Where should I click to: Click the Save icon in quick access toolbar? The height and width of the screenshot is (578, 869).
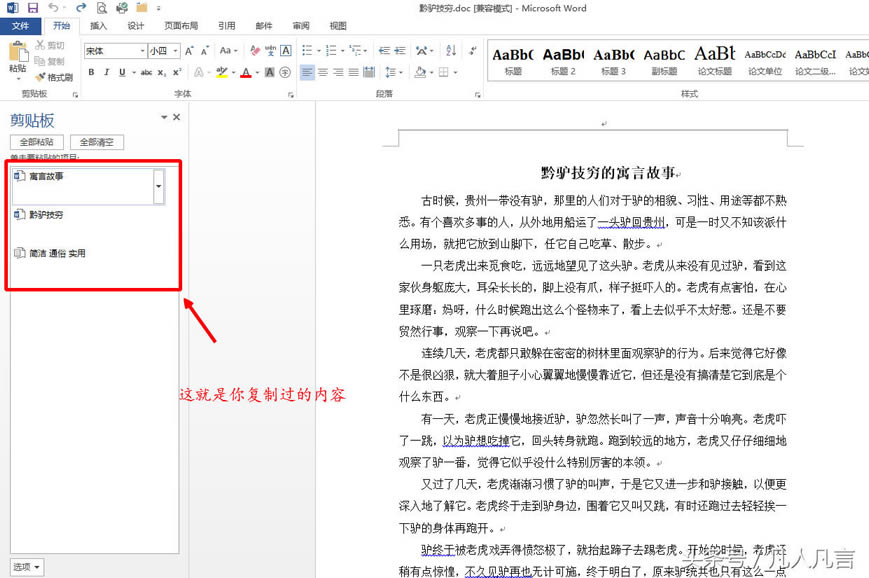click(33, 8)
